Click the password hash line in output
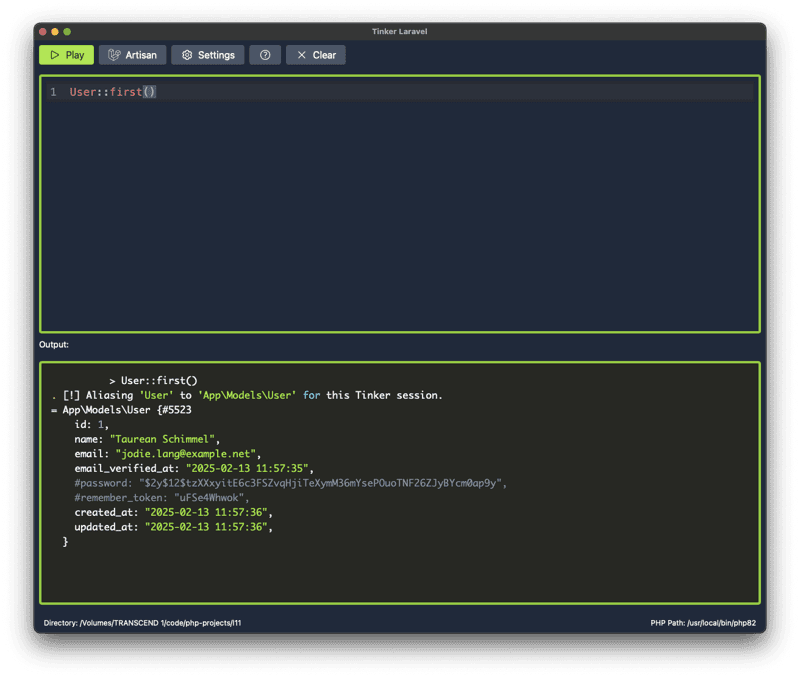Screen dimensions: 800x678 click(290, 483)
